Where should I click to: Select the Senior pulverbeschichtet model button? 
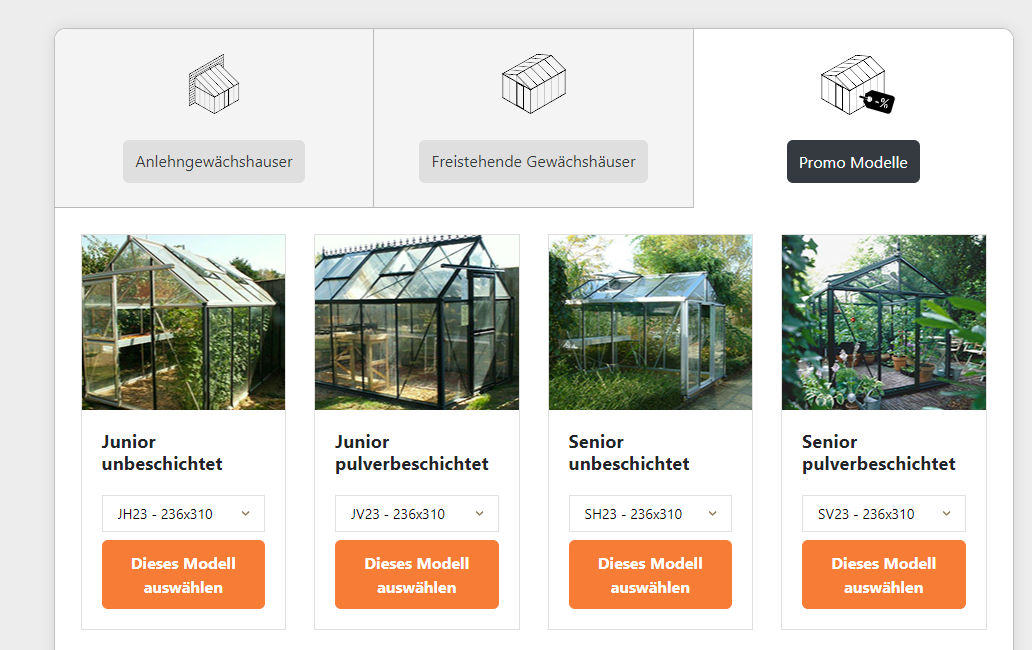coord(884,574)
